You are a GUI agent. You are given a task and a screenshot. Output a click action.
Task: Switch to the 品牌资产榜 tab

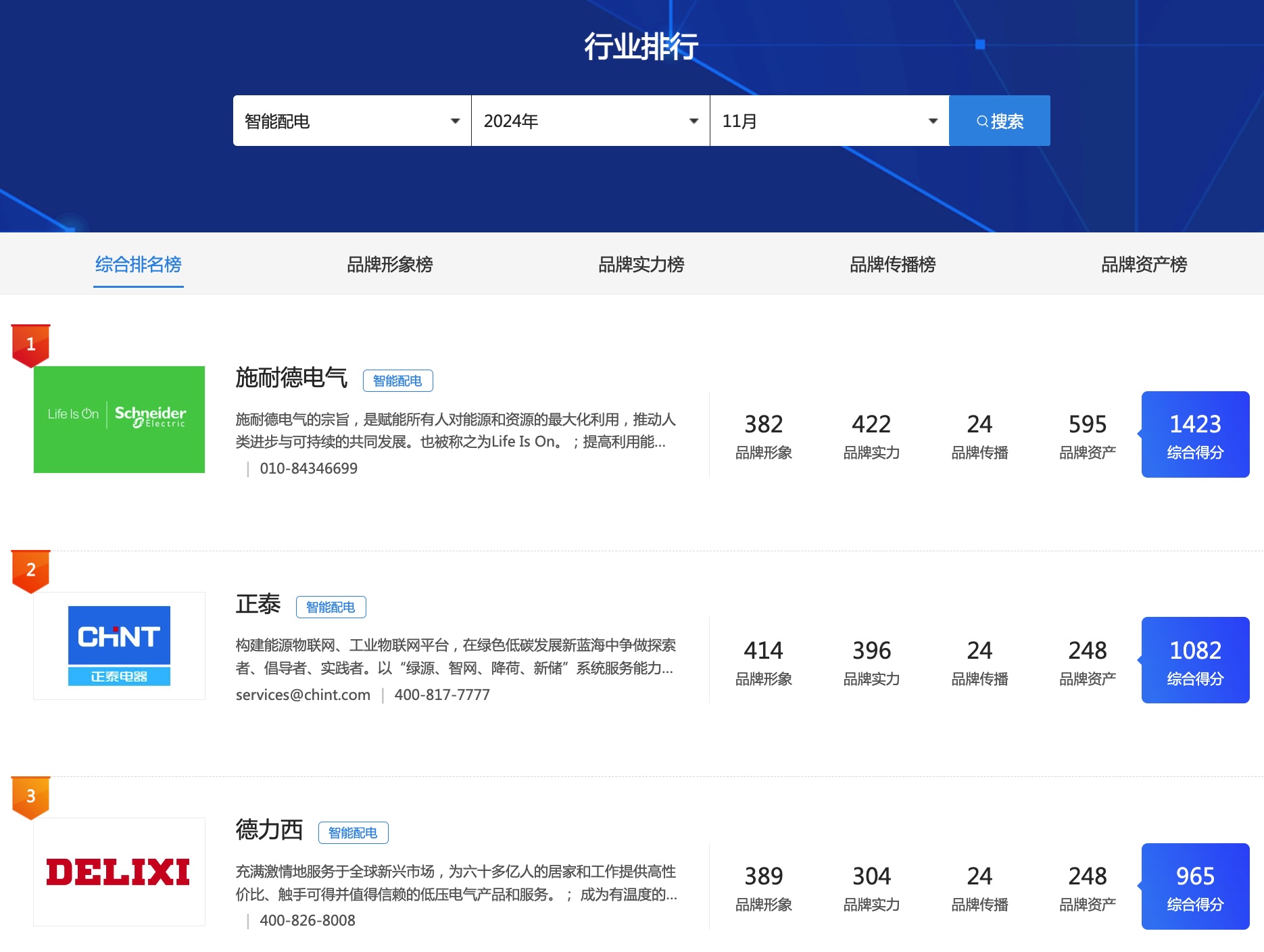coord(1144,264)
